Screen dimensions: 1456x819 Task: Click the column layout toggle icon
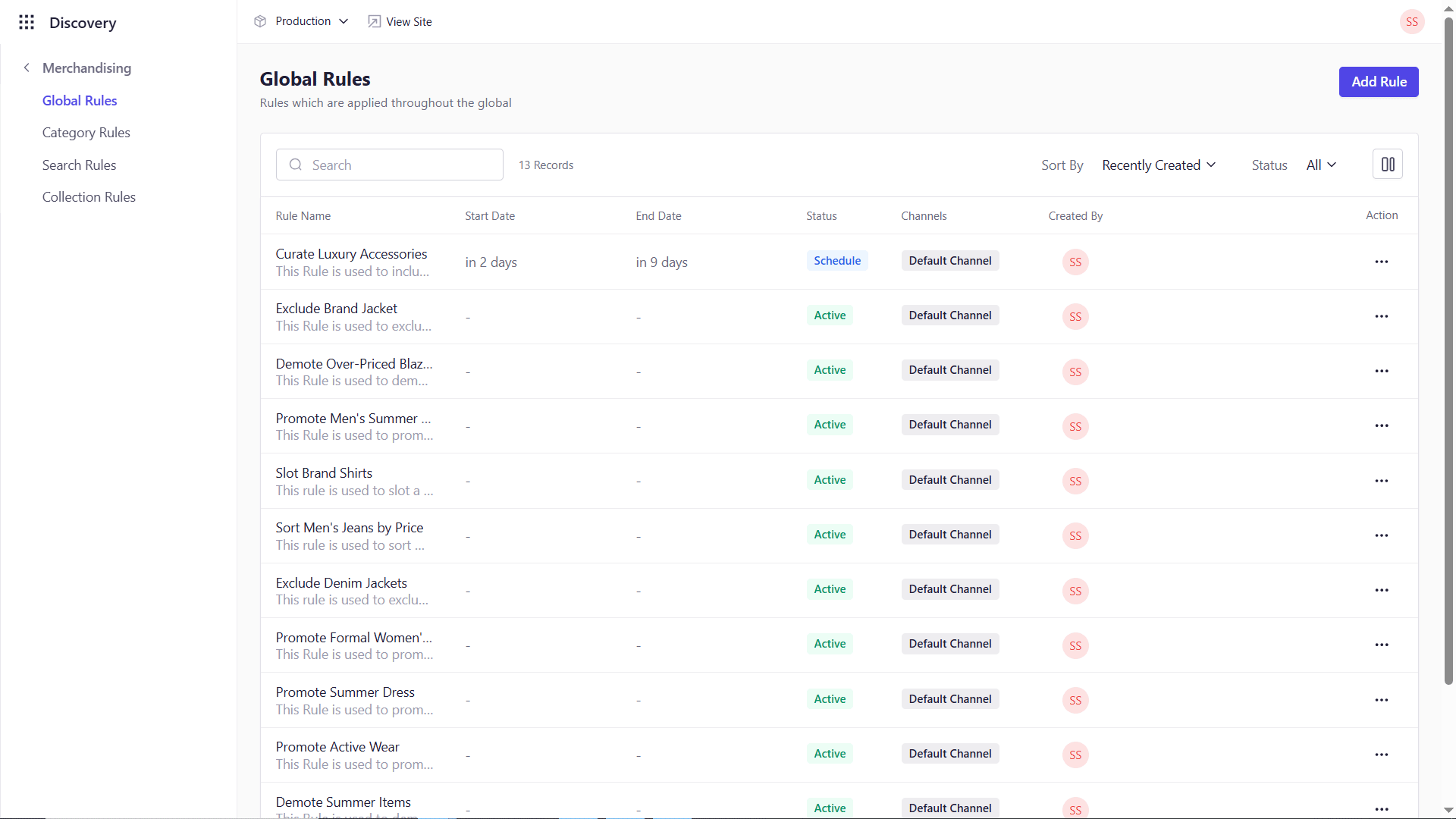pyautogui.click(x=1387, y=165)
